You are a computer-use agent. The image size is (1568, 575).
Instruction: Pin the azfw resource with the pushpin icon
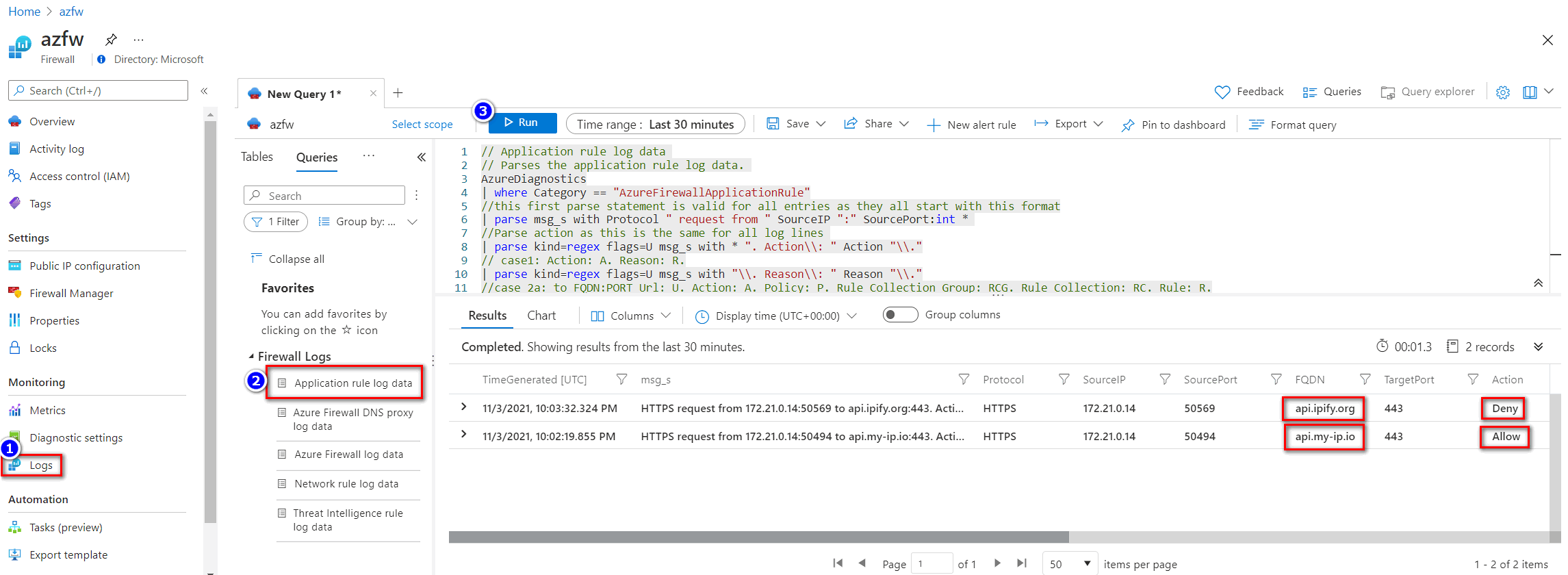click(111, 39)
